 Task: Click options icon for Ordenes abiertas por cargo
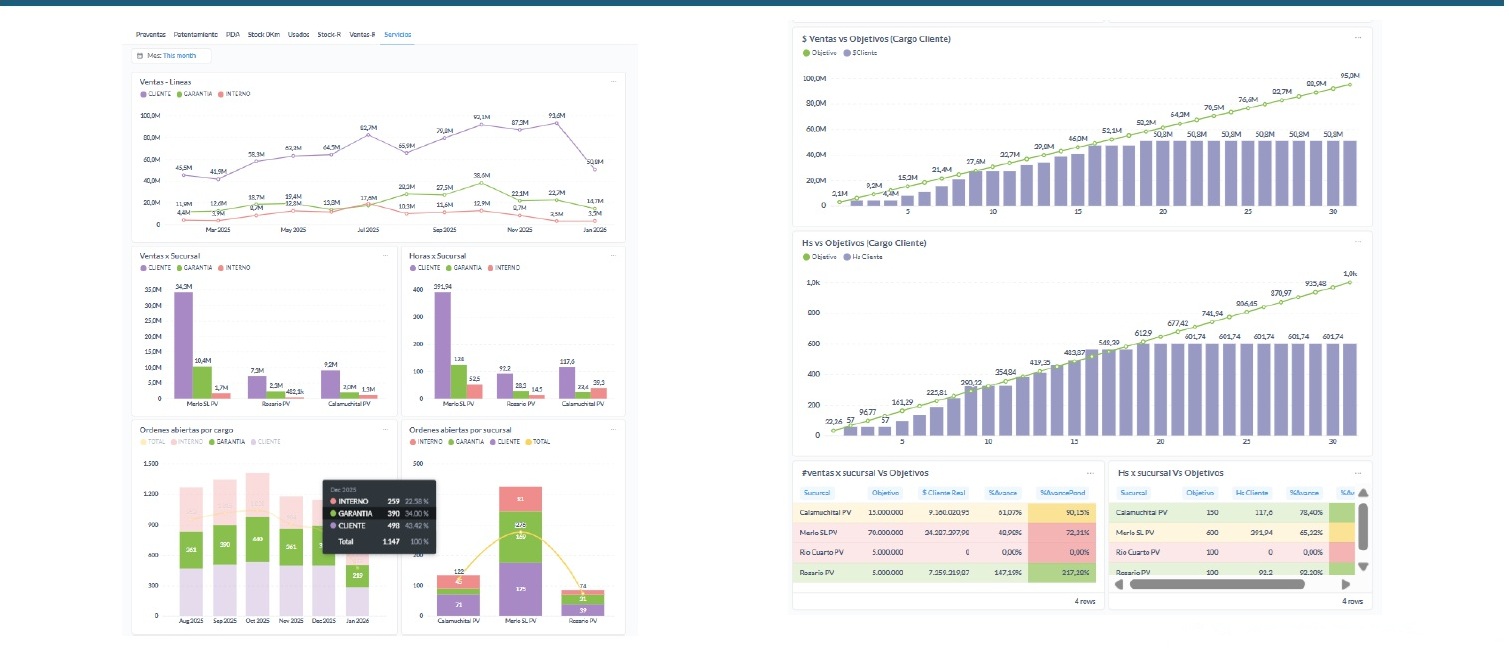point(385,429)
